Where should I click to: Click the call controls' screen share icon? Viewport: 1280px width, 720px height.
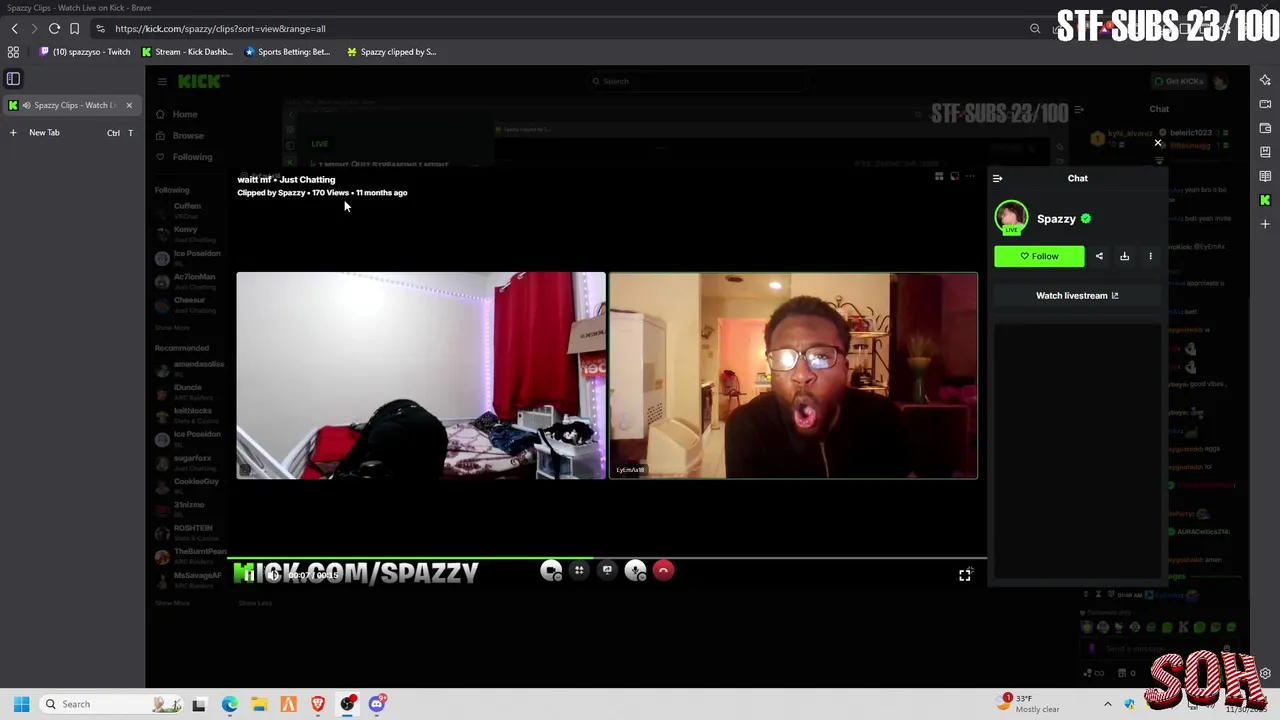pyautogui.click(x=607, y=570)
